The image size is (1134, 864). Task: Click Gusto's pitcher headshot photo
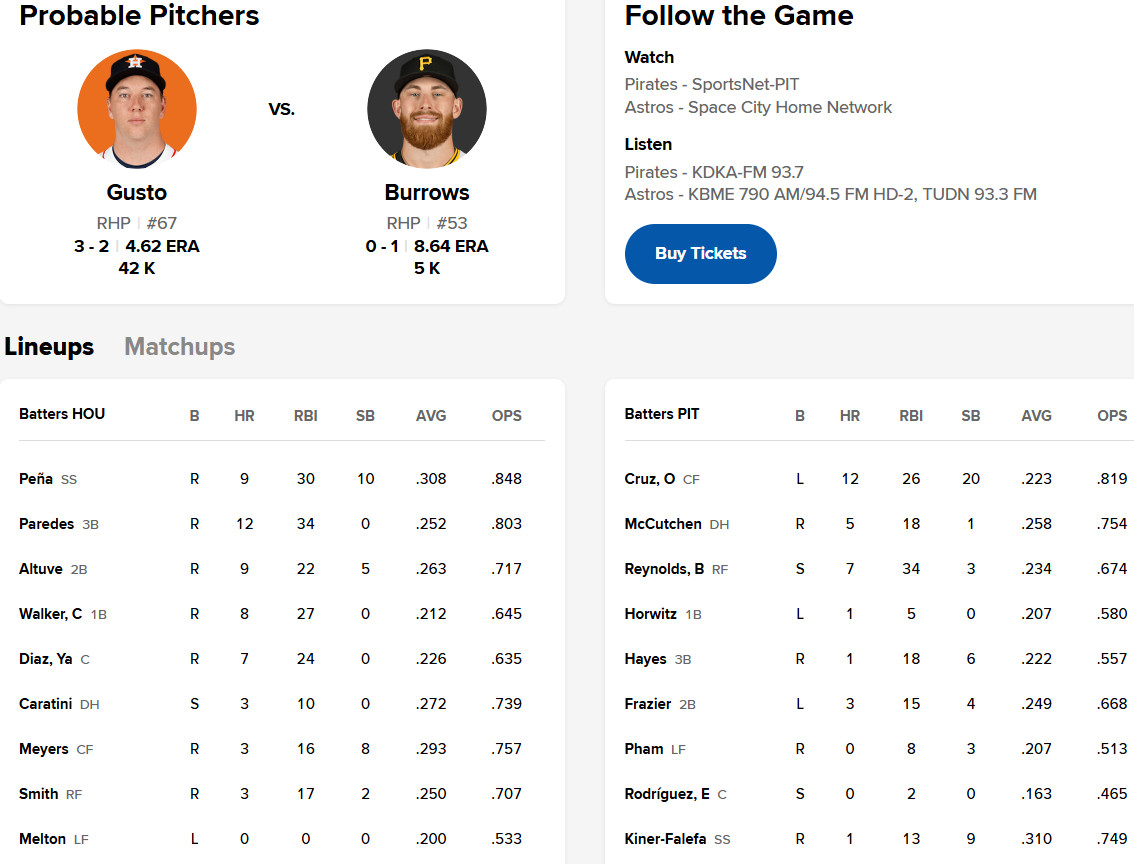[x=137, y=109]
